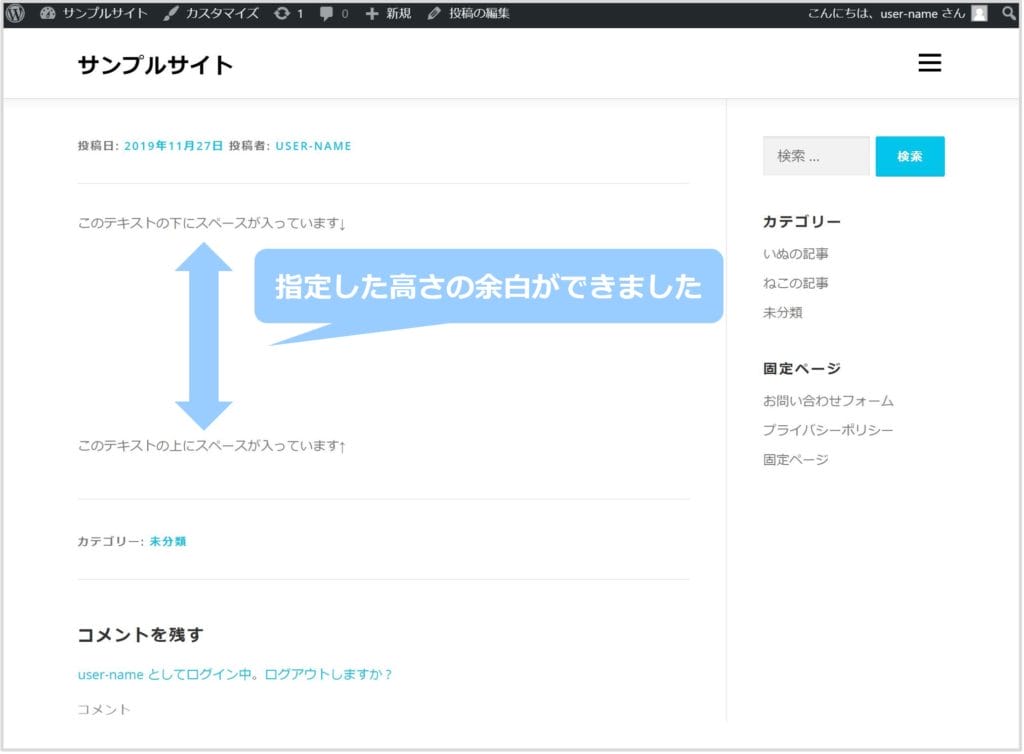
Task: Click 投稿の編集 to edit this post
Action: (x=468, y=14)
